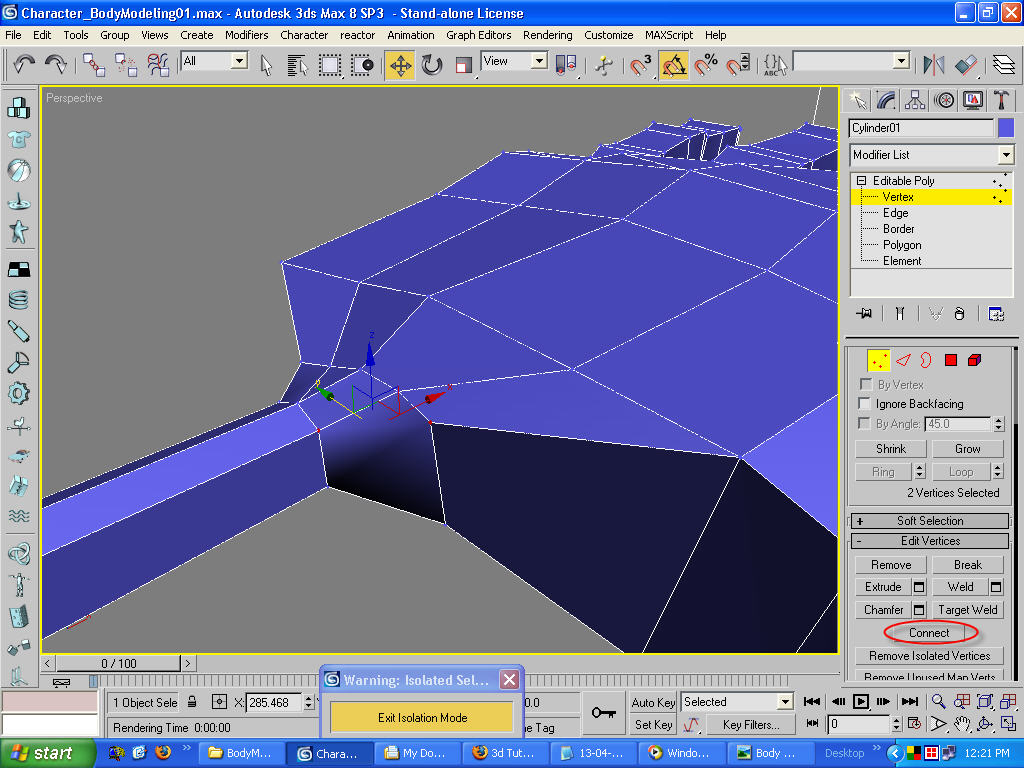Select the Element sub-object level in stack
Viewport: 1024px width, 768px height.
[902, 261]
